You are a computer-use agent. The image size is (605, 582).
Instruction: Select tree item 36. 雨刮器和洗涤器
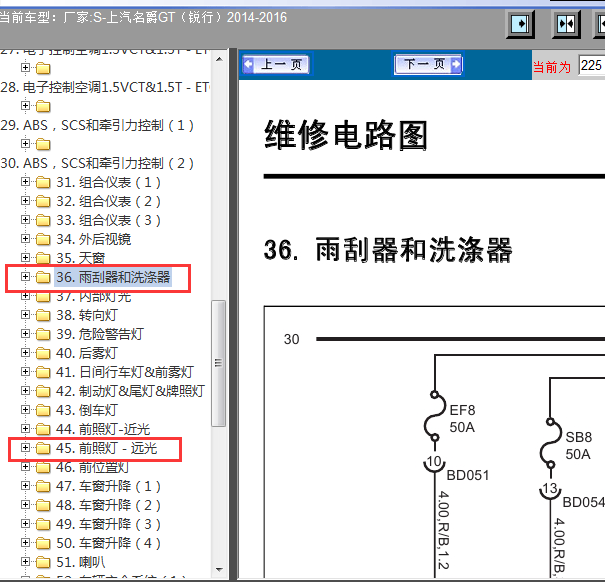point(113,277)
